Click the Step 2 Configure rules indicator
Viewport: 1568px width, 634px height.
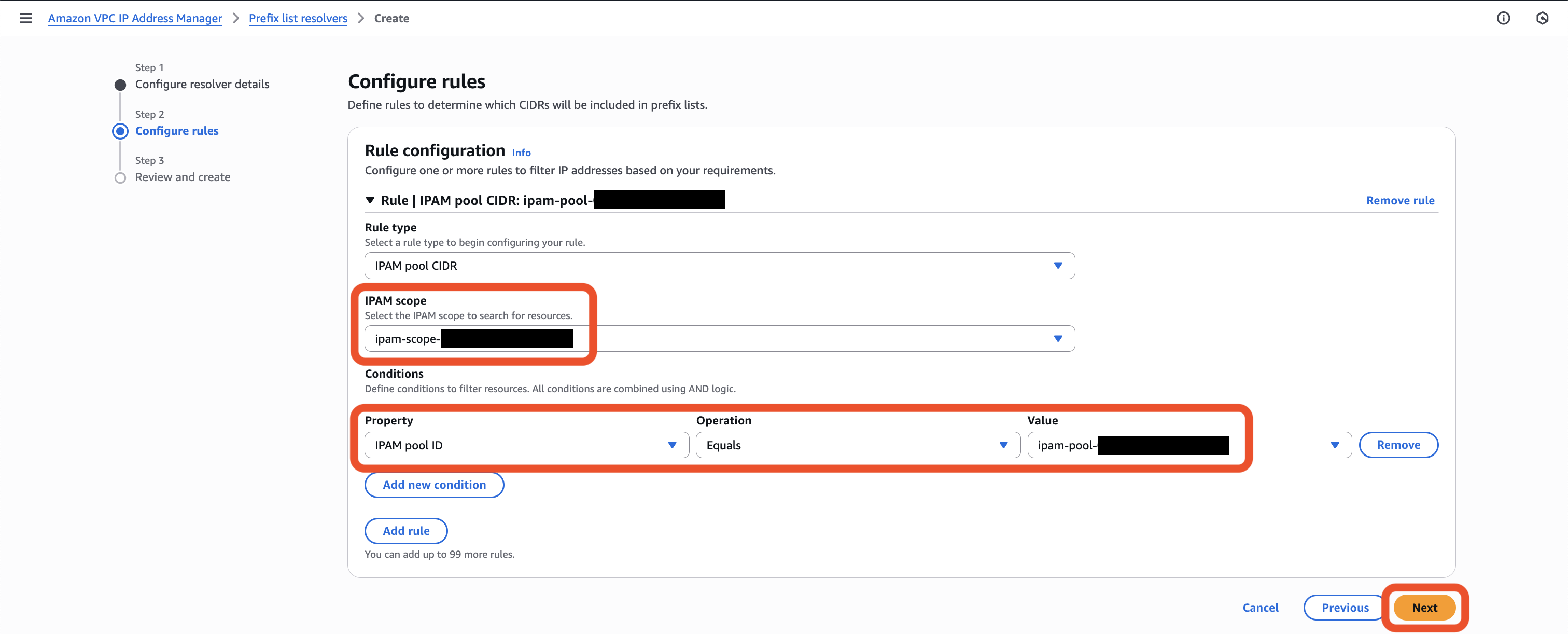pyautogui.click(x=120, y=131)
